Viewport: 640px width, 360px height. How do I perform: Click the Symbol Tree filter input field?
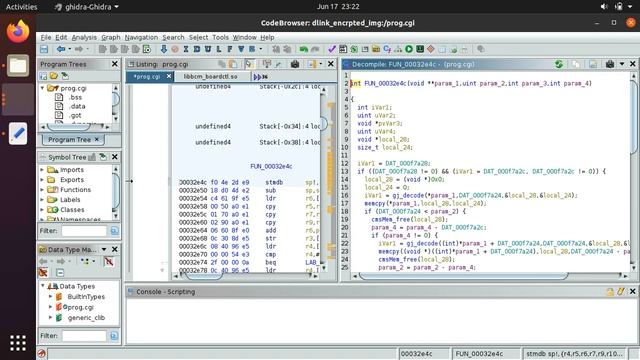[84, 231]
